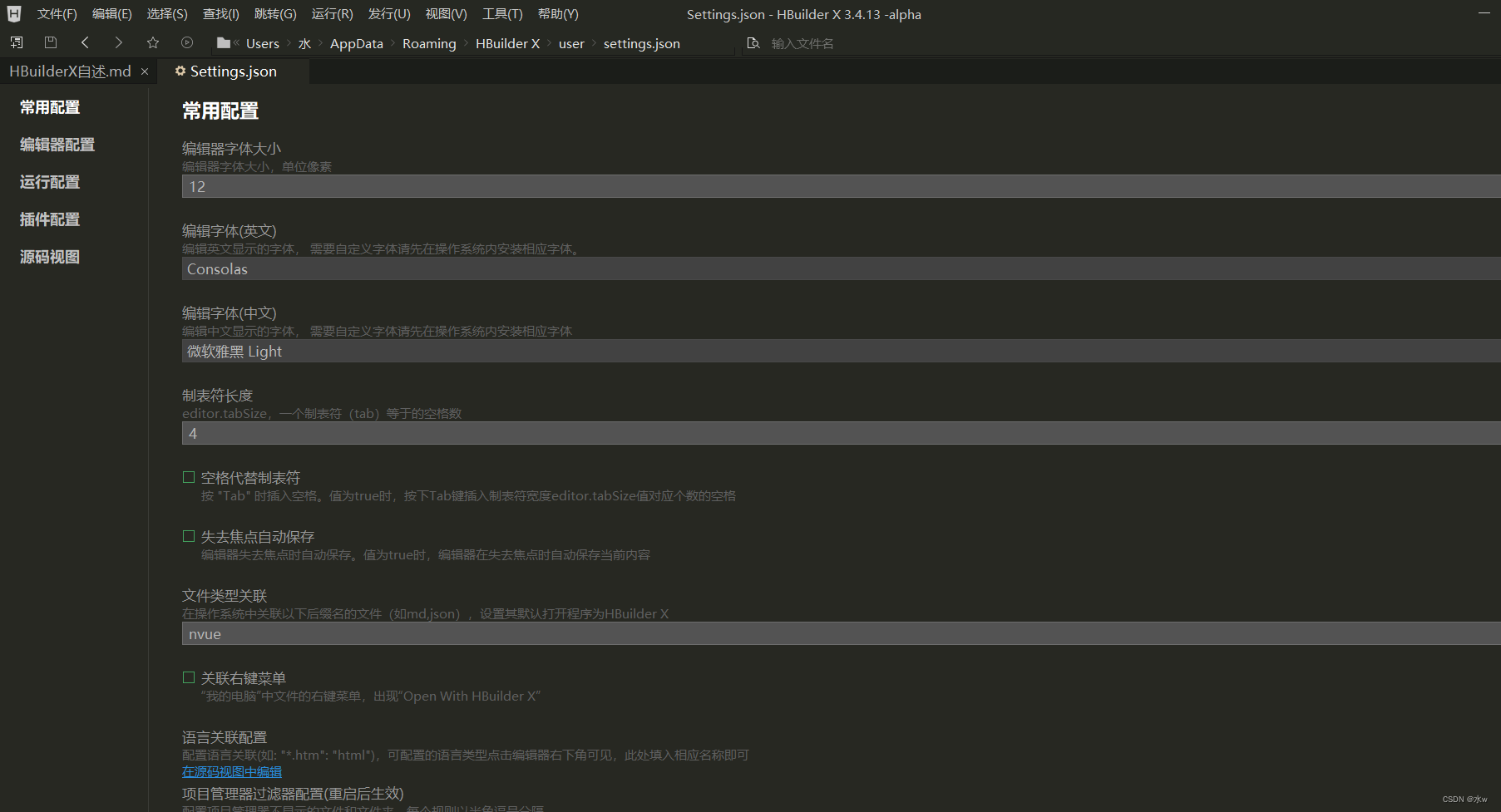
Task: Open the 在源码视图中编辑 link
Action: pos(232,771)
